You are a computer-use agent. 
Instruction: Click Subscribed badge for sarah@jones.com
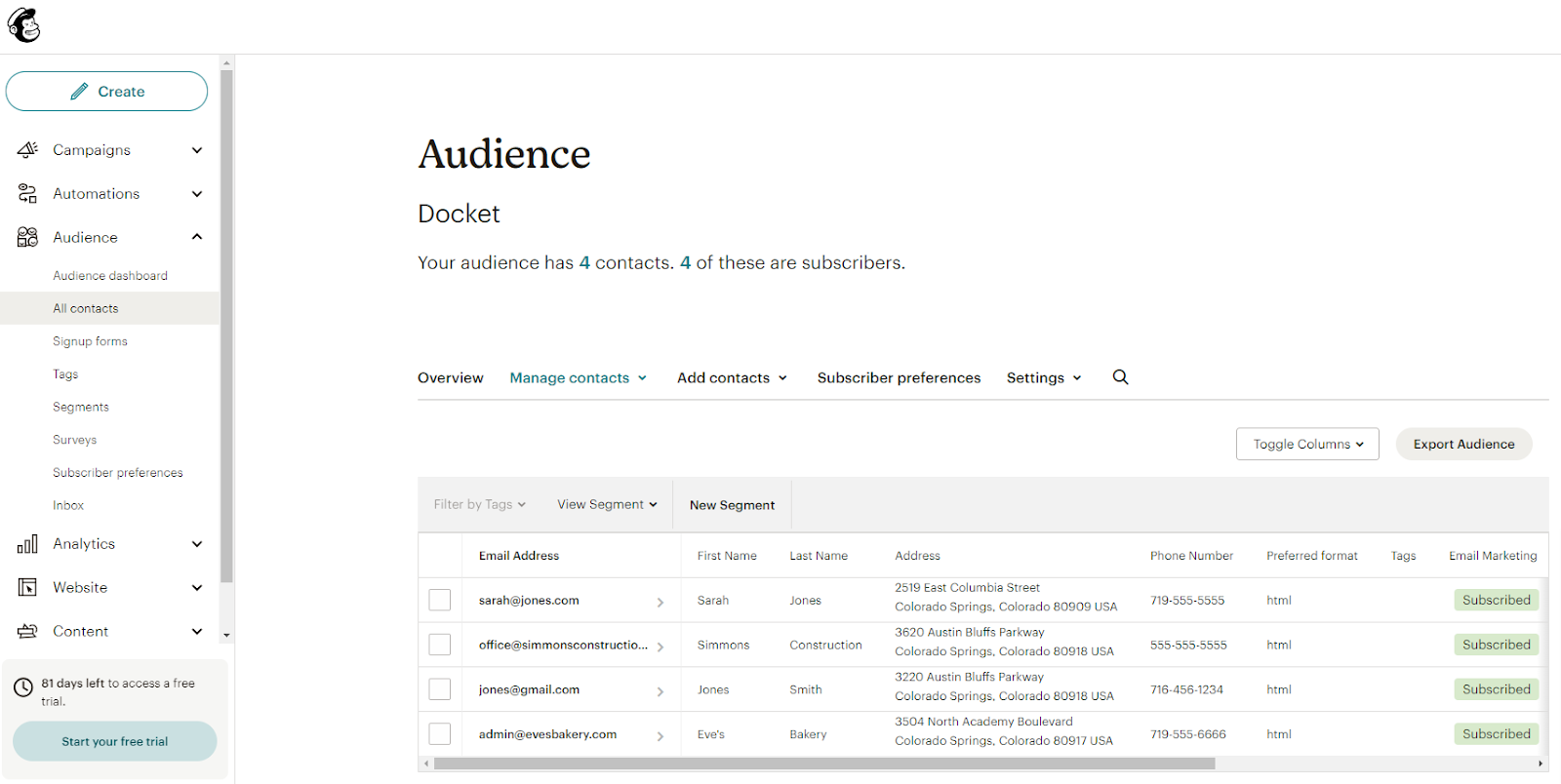pos(1496,600)
